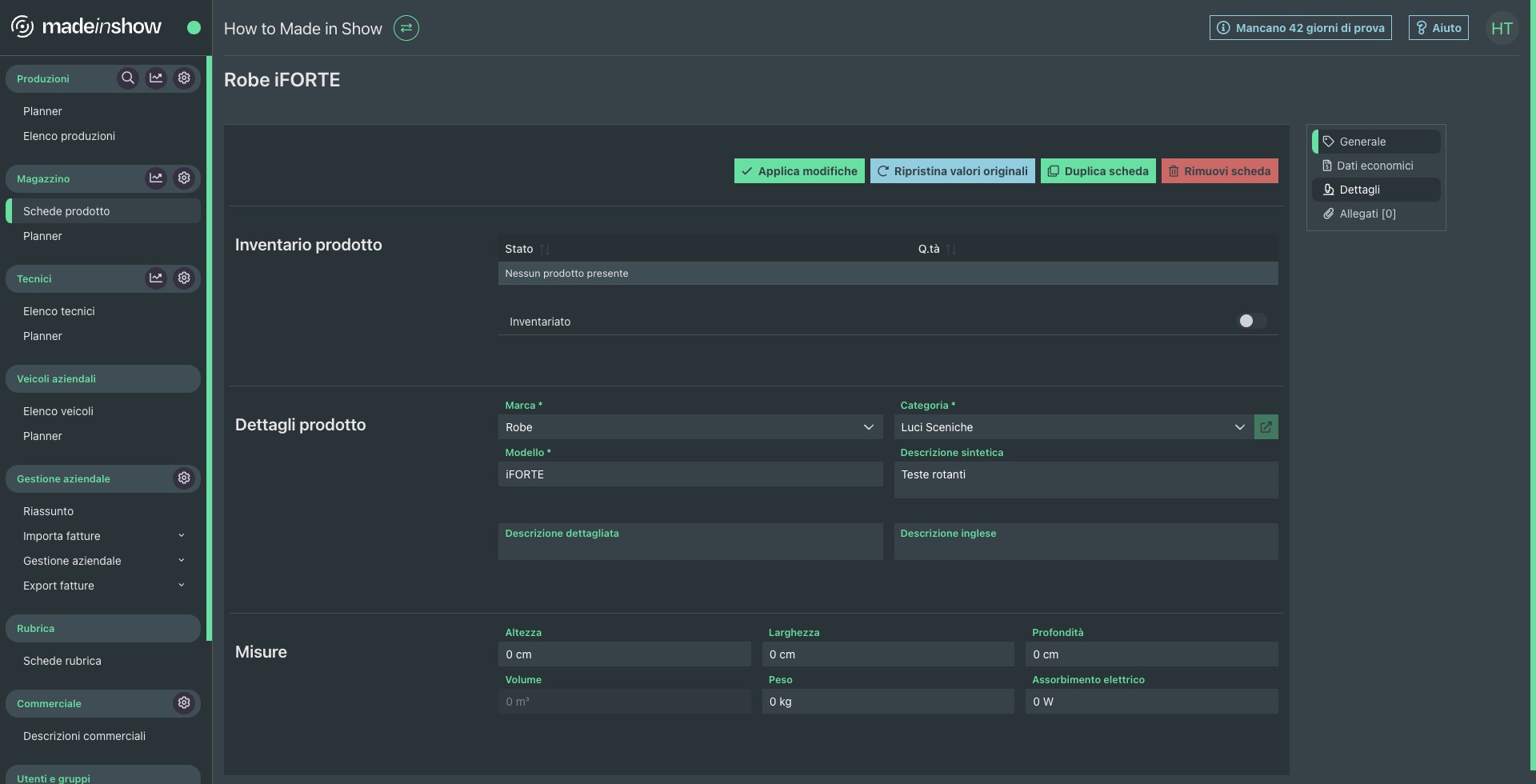Open Elenco veicoli in sidebar
The height and width of the screenshot is (784, 1536).
click(x=58, y=411)
